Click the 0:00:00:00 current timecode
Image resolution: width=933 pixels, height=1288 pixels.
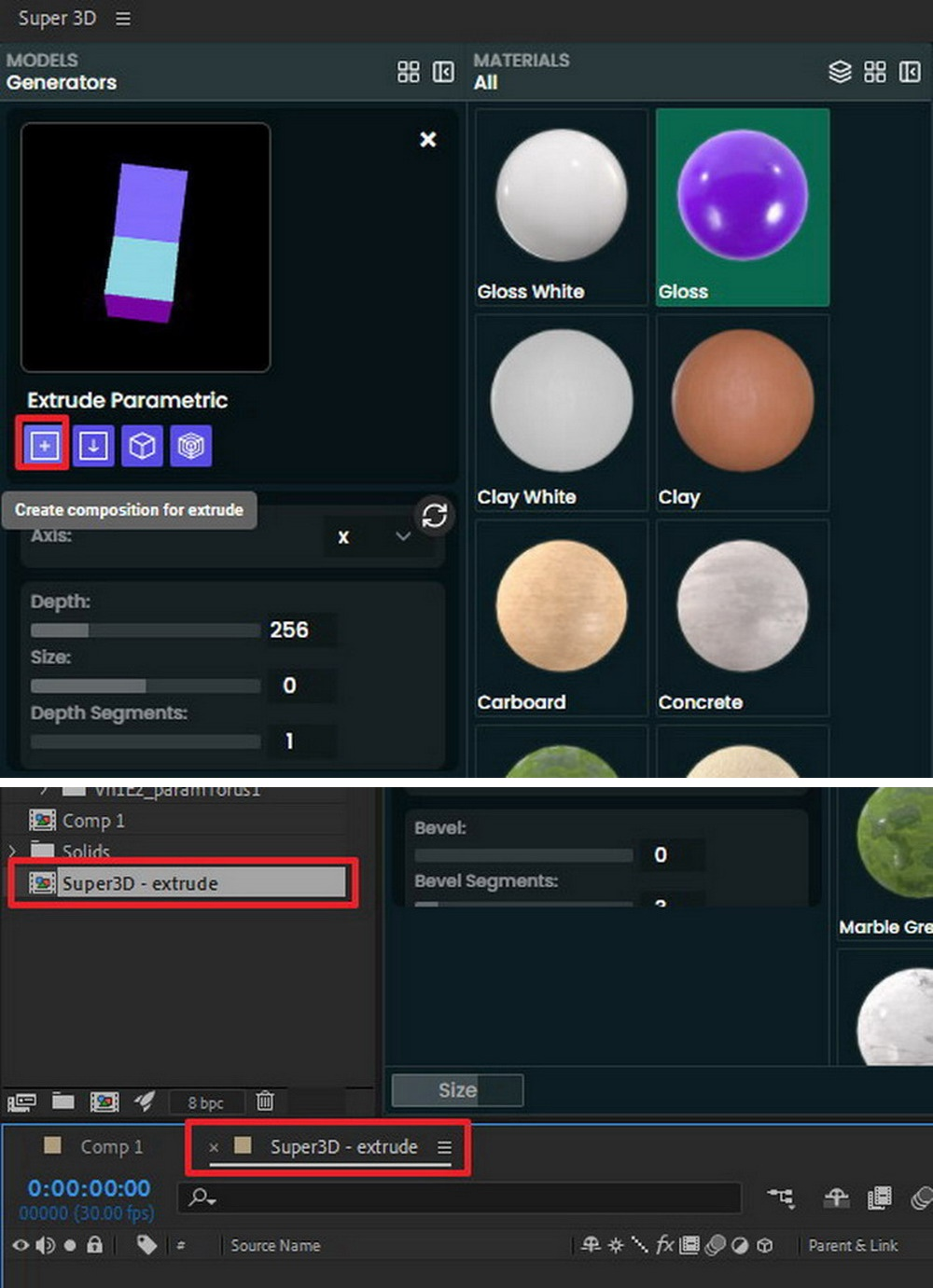tap(89, 1188)
